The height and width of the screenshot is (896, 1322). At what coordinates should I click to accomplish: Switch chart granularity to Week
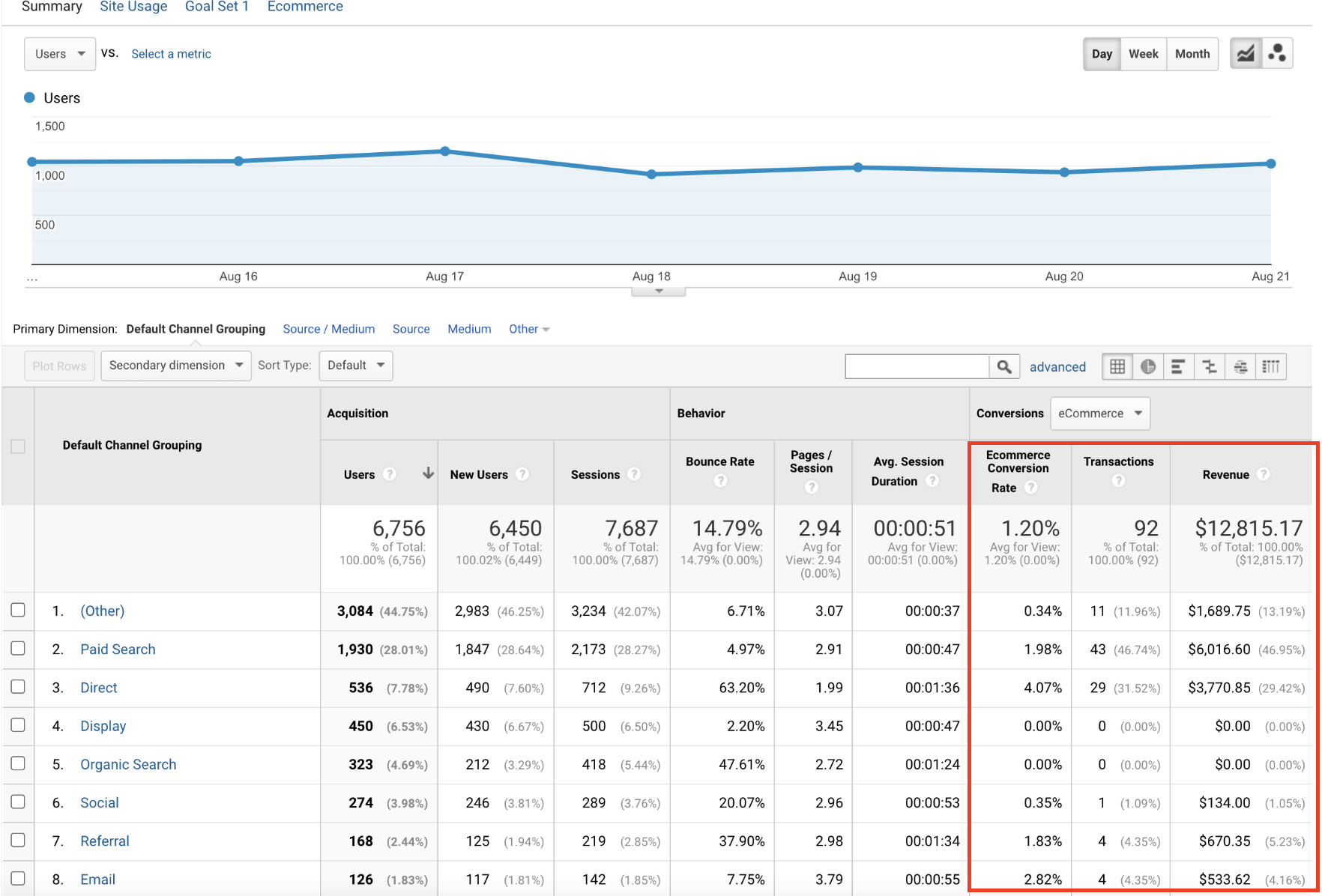[x=1144, y=54]
